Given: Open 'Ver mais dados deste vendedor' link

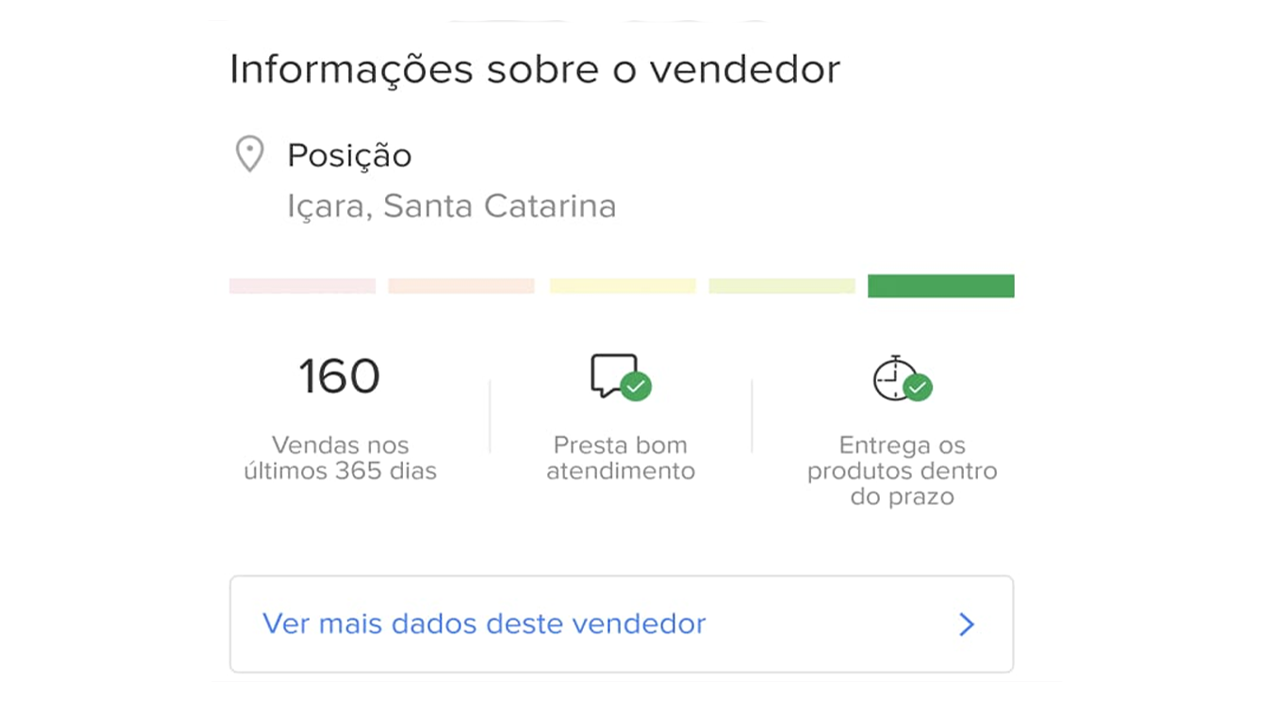Looking at the screenshot, I should tap(484, 624).
